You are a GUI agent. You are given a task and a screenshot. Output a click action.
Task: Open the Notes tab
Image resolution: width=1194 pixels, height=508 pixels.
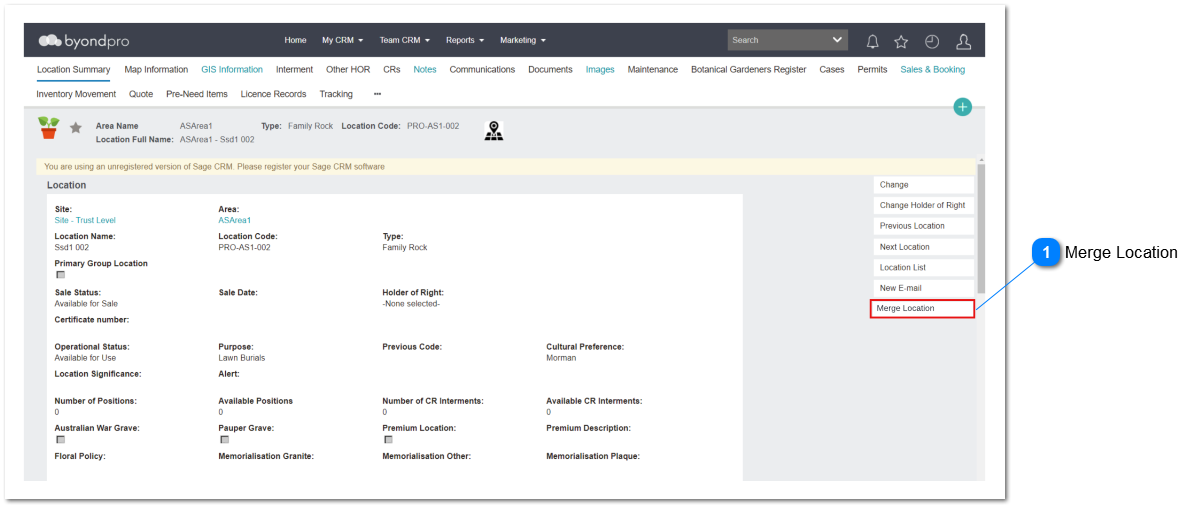coord(425,69)
